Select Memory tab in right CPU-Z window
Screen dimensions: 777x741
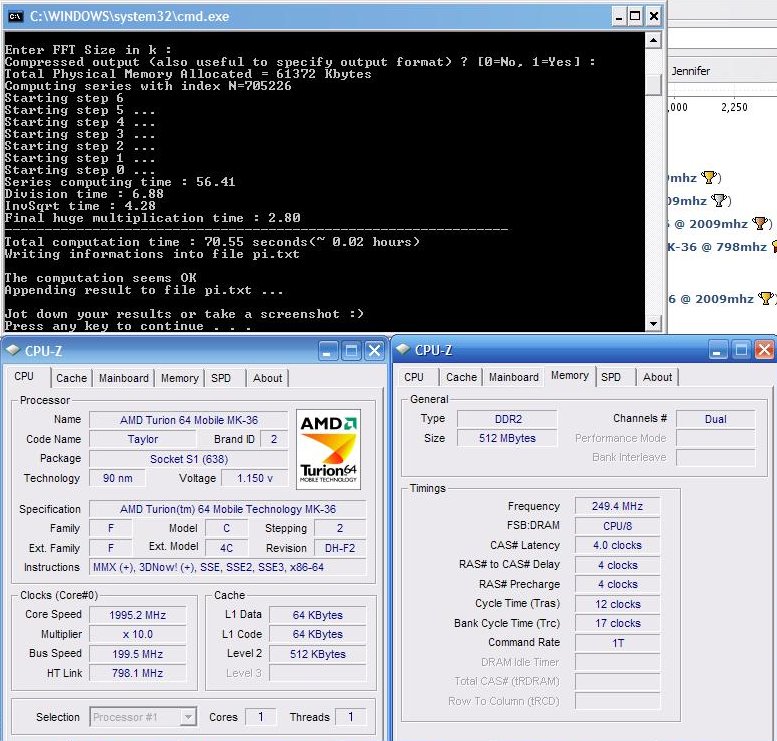[570, 376]
